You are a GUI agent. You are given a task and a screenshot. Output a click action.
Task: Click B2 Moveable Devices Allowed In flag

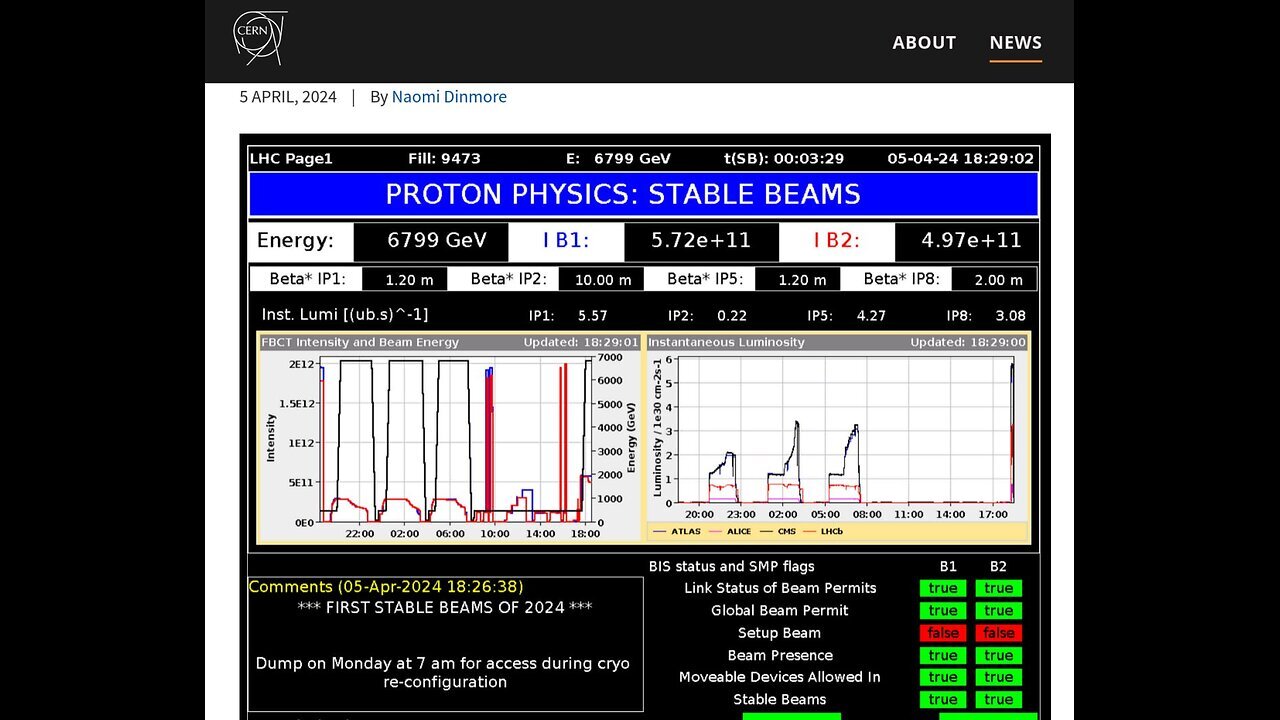coord(999,677)
